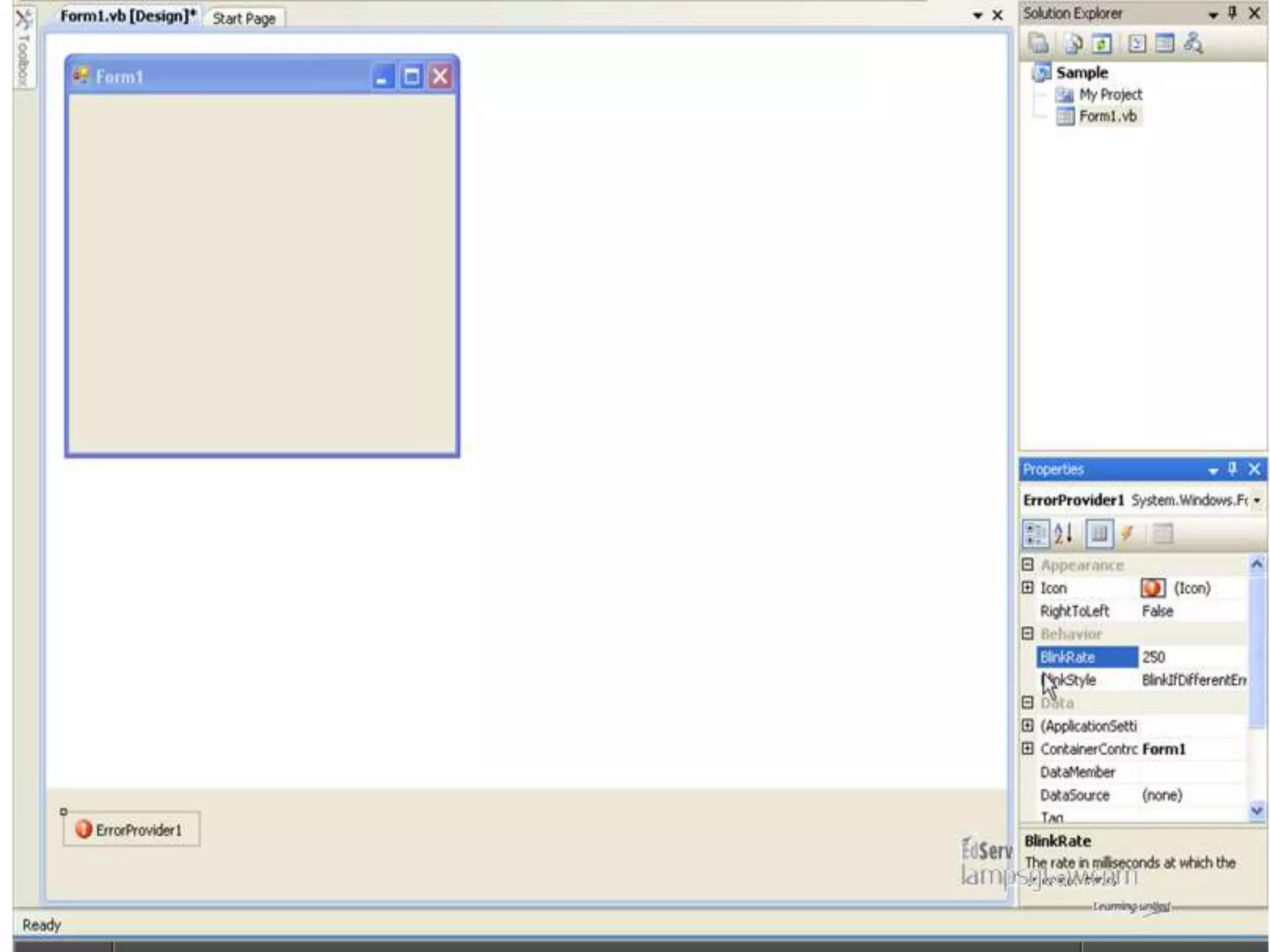Select My Project in Solution Explorer
The image size is (1270, 952).
pos(1110,95)
